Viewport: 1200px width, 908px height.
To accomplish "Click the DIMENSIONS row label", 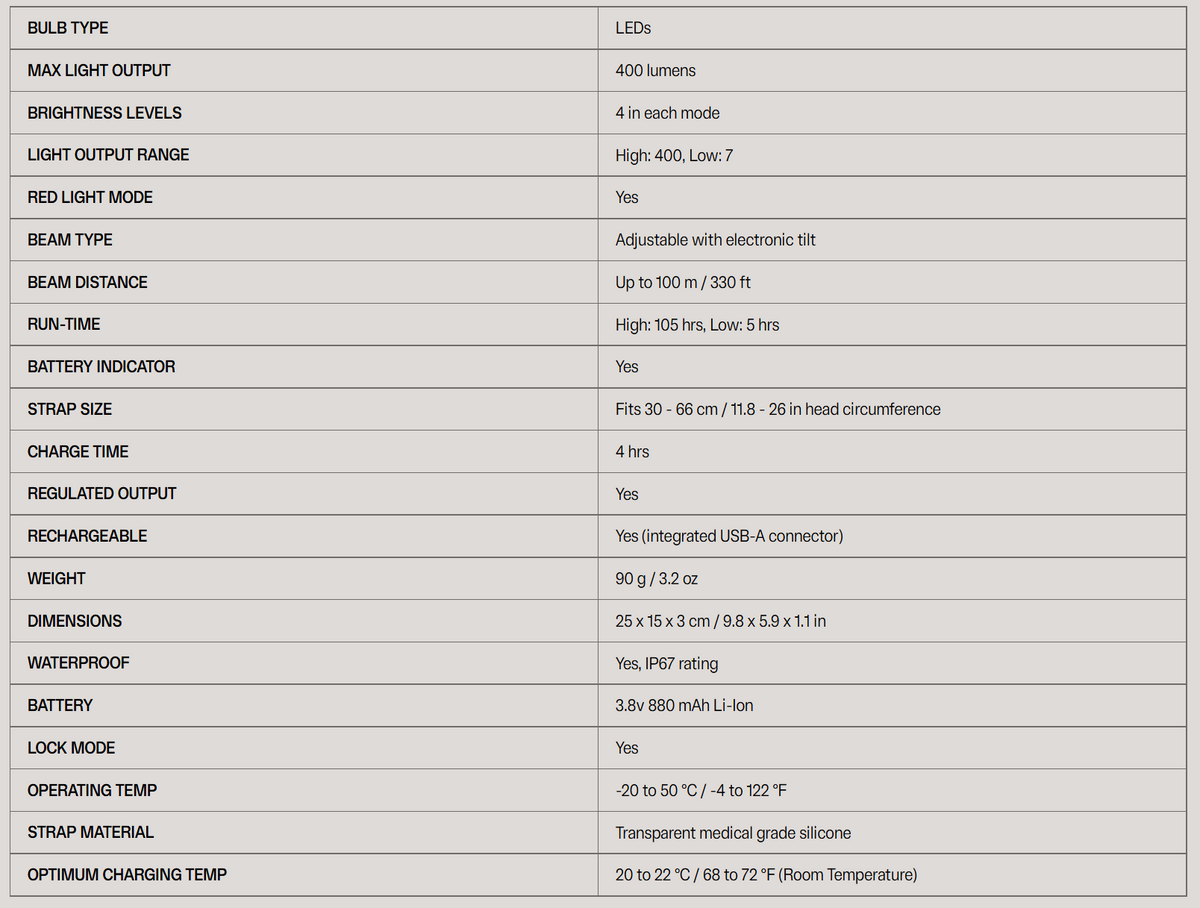I will pos(74,621).
